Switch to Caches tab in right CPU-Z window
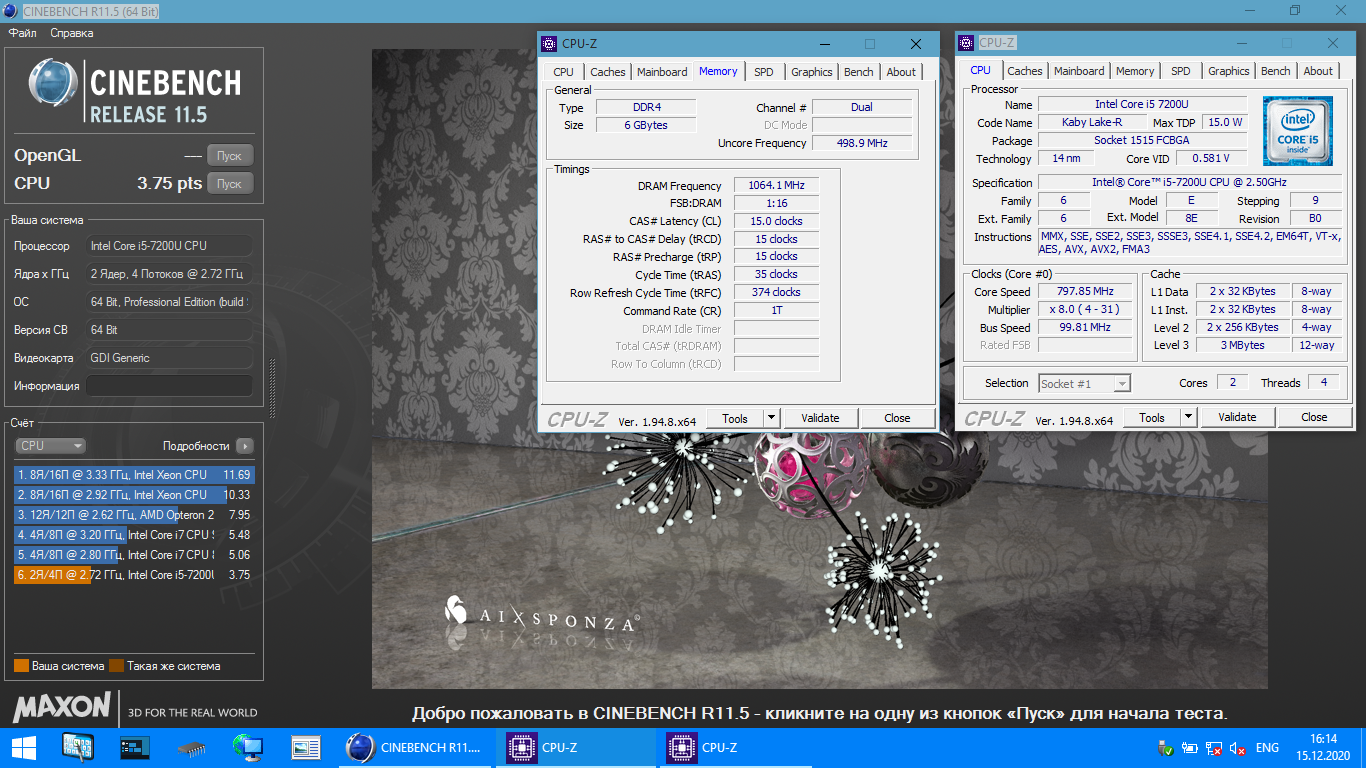 click(1025, 71)
